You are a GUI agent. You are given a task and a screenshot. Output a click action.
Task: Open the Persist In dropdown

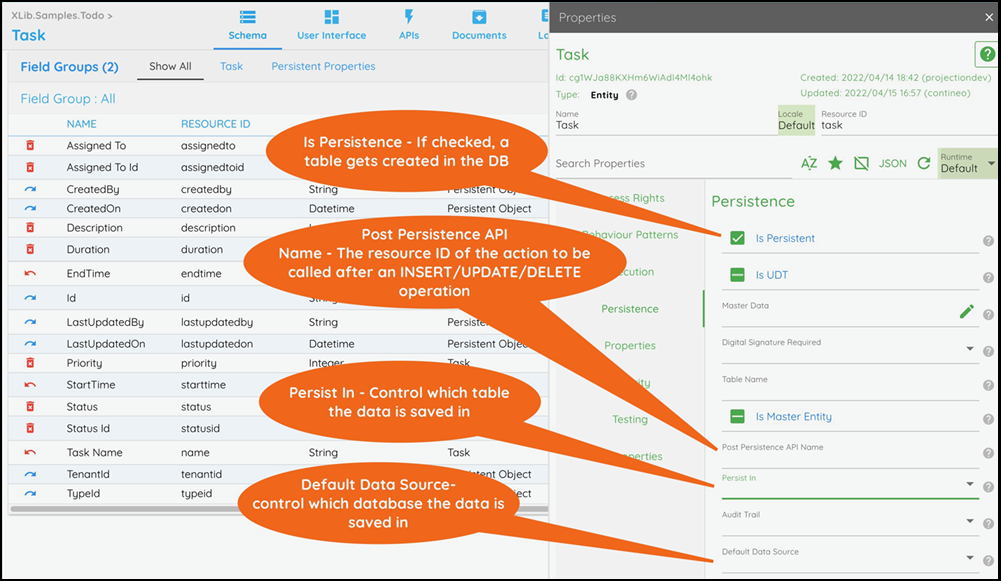969,485
